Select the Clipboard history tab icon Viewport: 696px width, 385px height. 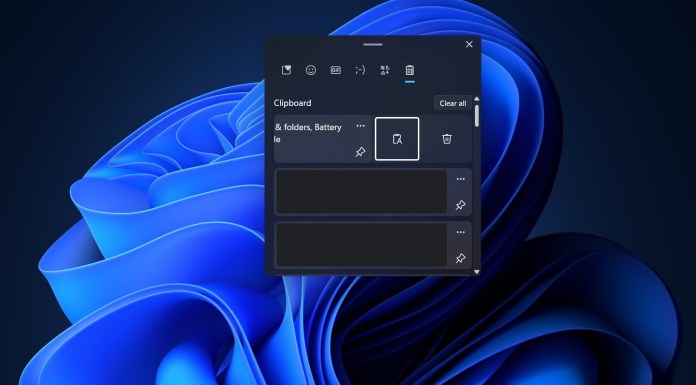tap(410, 70)
